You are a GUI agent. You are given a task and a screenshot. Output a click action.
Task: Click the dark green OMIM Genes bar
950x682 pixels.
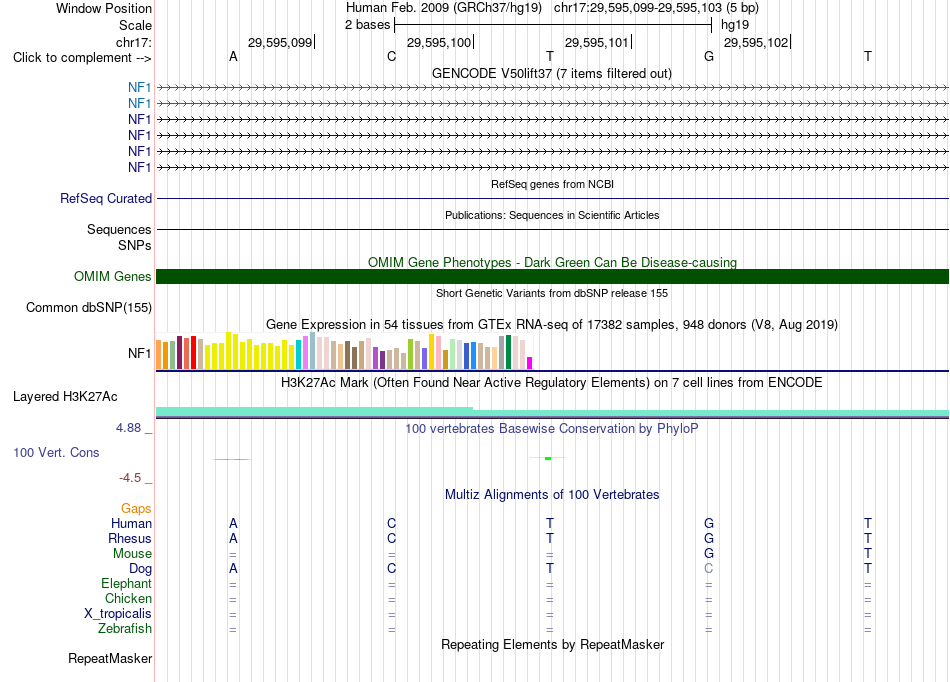pos(552,276)
